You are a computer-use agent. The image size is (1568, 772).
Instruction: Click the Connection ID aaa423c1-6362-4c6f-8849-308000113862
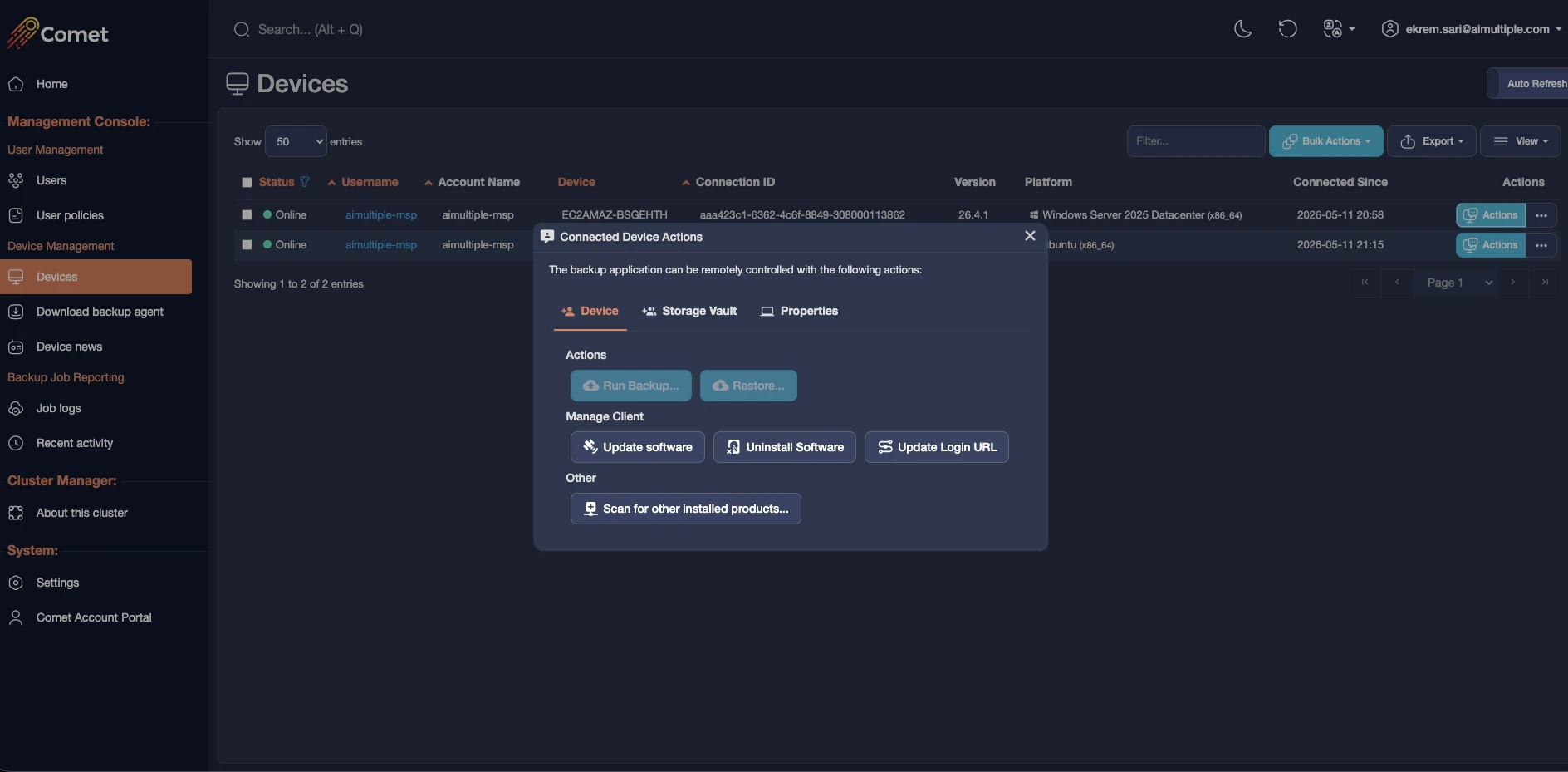[x=802, y=214]
